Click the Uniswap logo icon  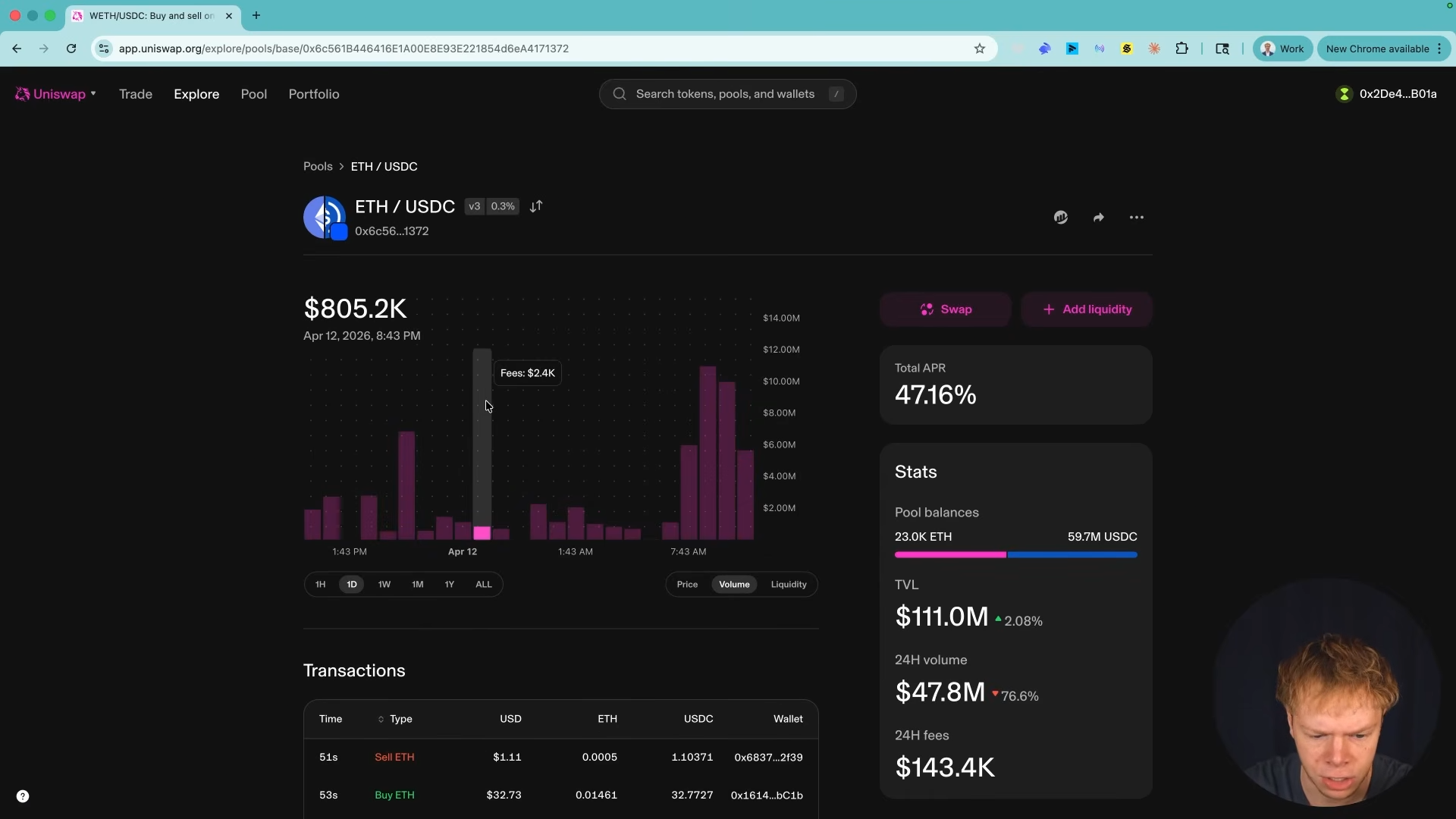pos(23,94)
